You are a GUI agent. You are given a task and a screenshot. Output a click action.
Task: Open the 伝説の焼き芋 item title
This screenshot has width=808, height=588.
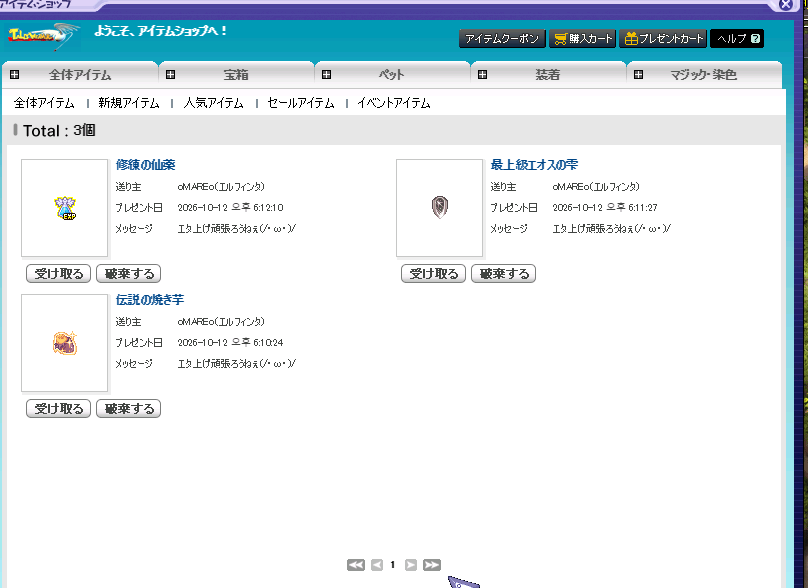point(149,300)
